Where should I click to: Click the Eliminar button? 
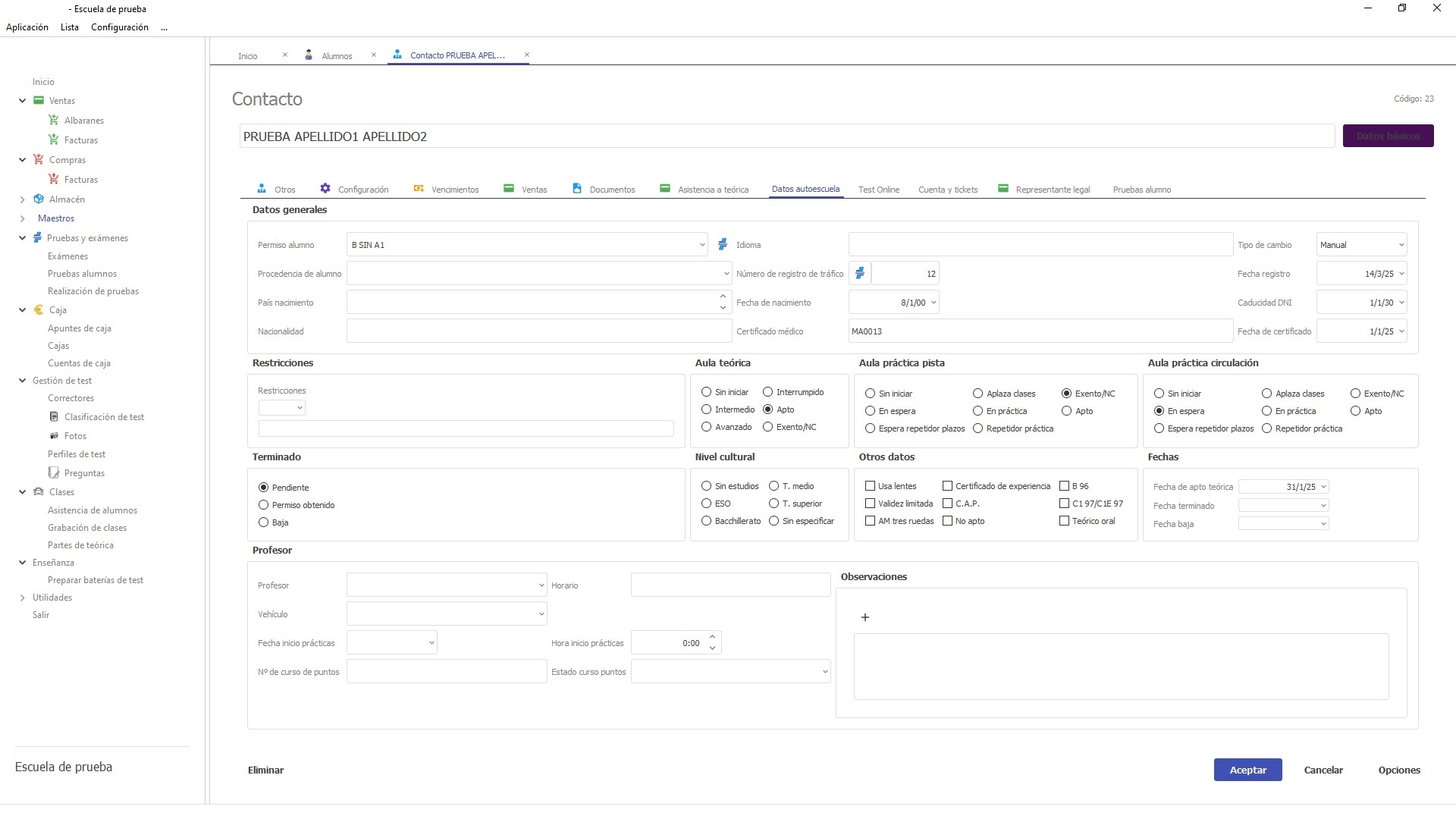pos(265,770)
